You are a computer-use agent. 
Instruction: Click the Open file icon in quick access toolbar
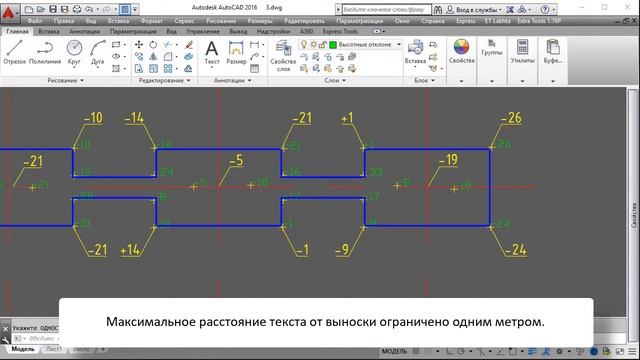40,9
